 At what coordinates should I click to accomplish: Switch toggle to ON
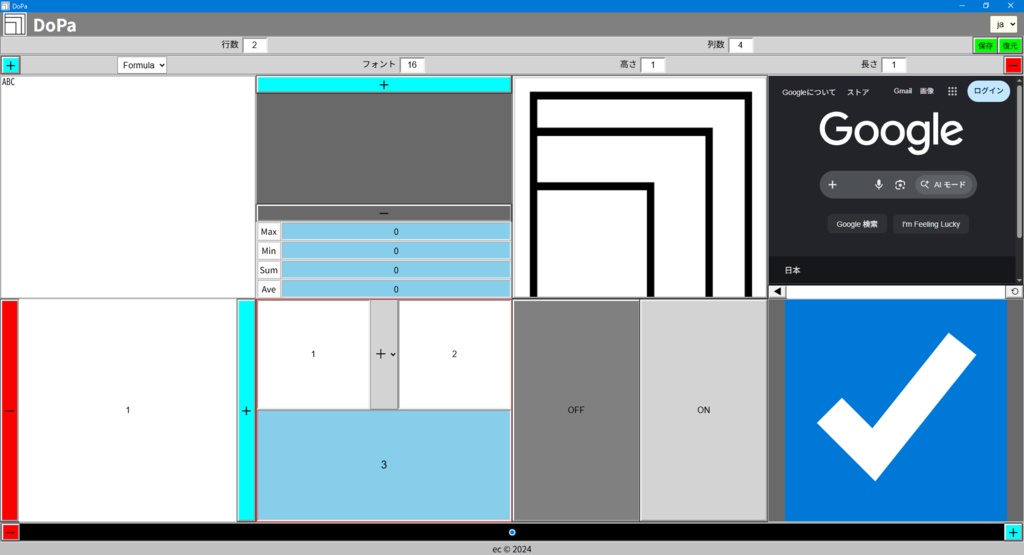703,410
